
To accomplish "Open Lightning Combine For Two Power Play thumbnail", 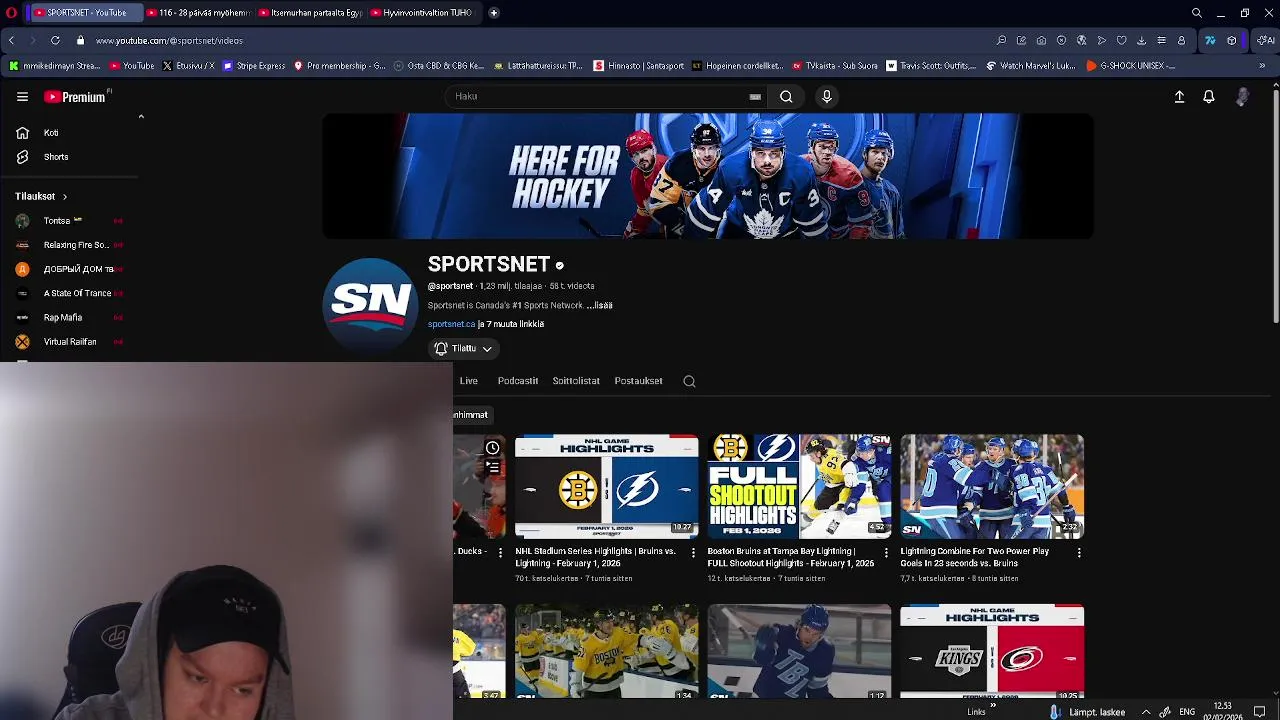I will (992, 486).
